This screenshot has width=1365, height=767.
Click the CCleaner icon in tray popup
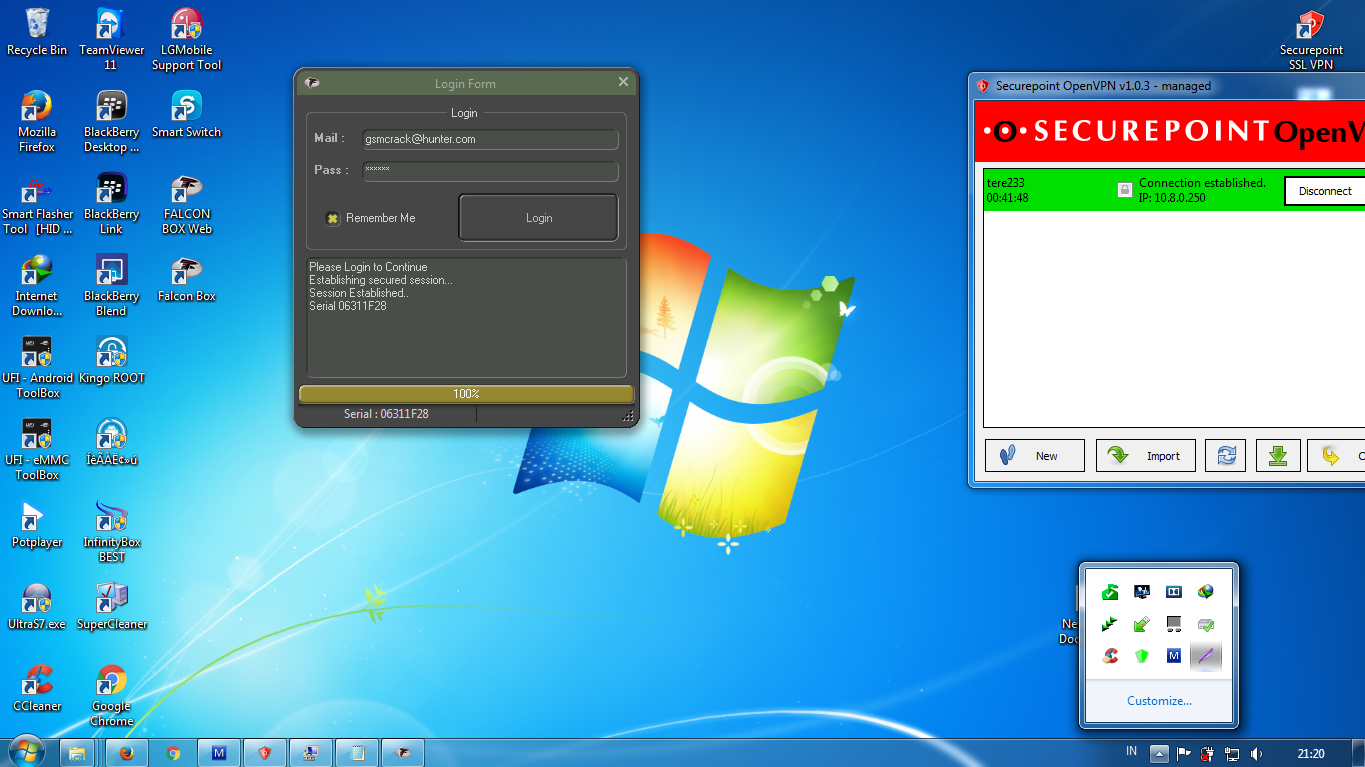(1110, 656)
